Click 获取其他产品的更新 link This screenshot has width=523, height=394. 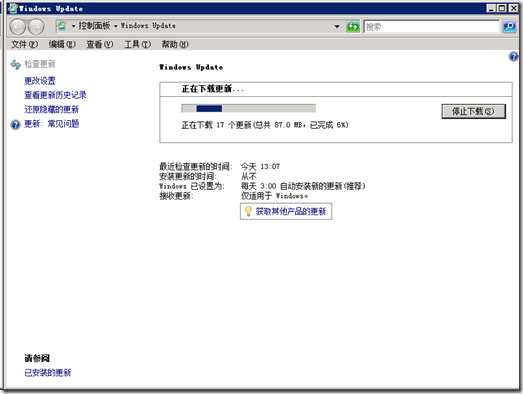291,211
